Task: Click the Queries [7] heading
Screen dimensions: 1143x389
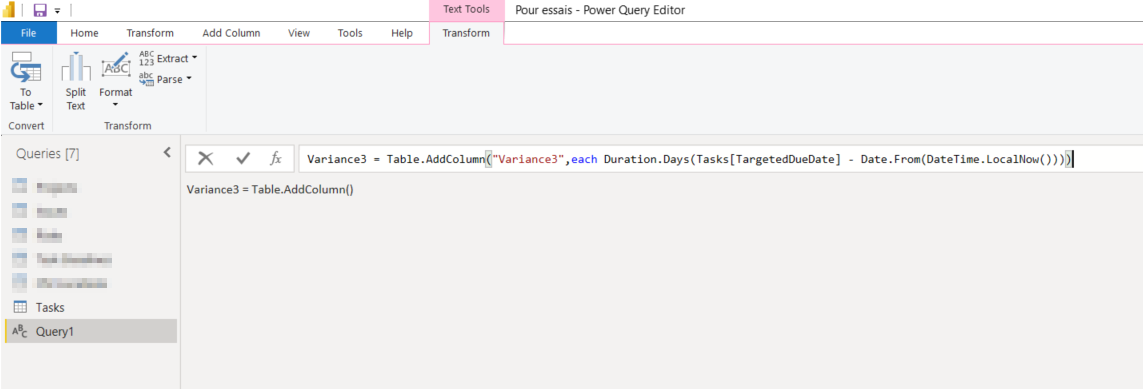Action: coord(47,154)
